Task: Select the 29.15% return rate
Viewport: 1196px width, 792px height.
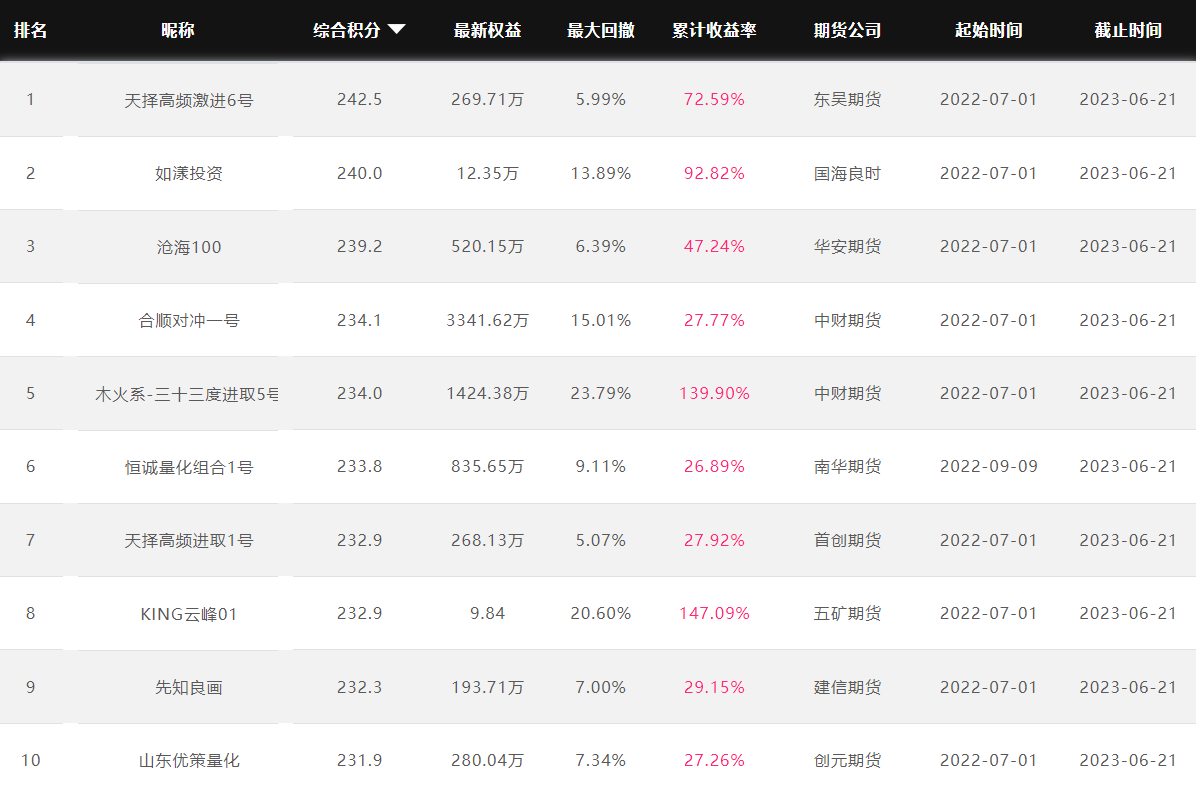Action: coord(714,687)
